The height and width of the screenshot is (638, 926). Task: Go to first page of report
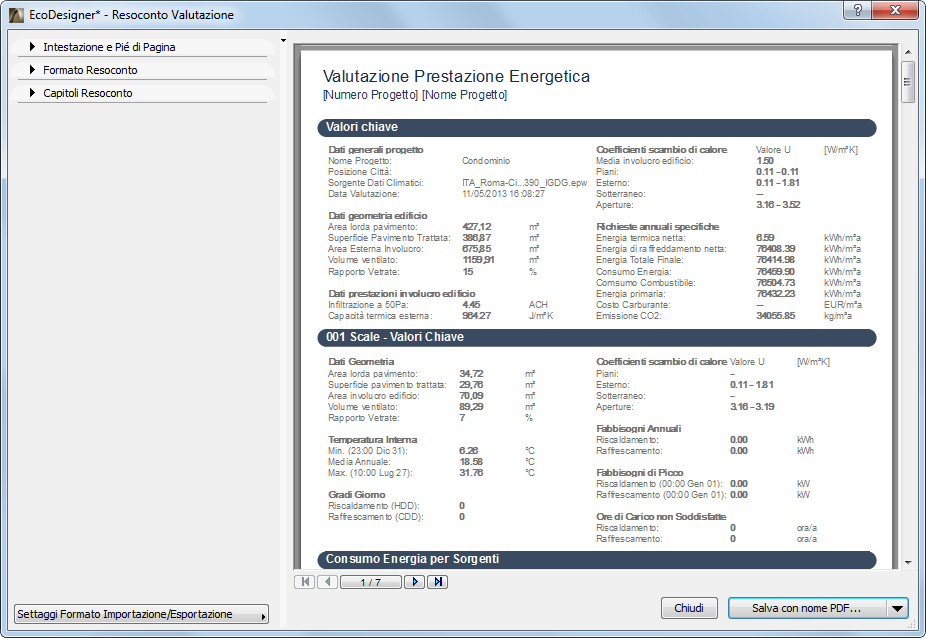pyautogui.click(x=305, y=582)
